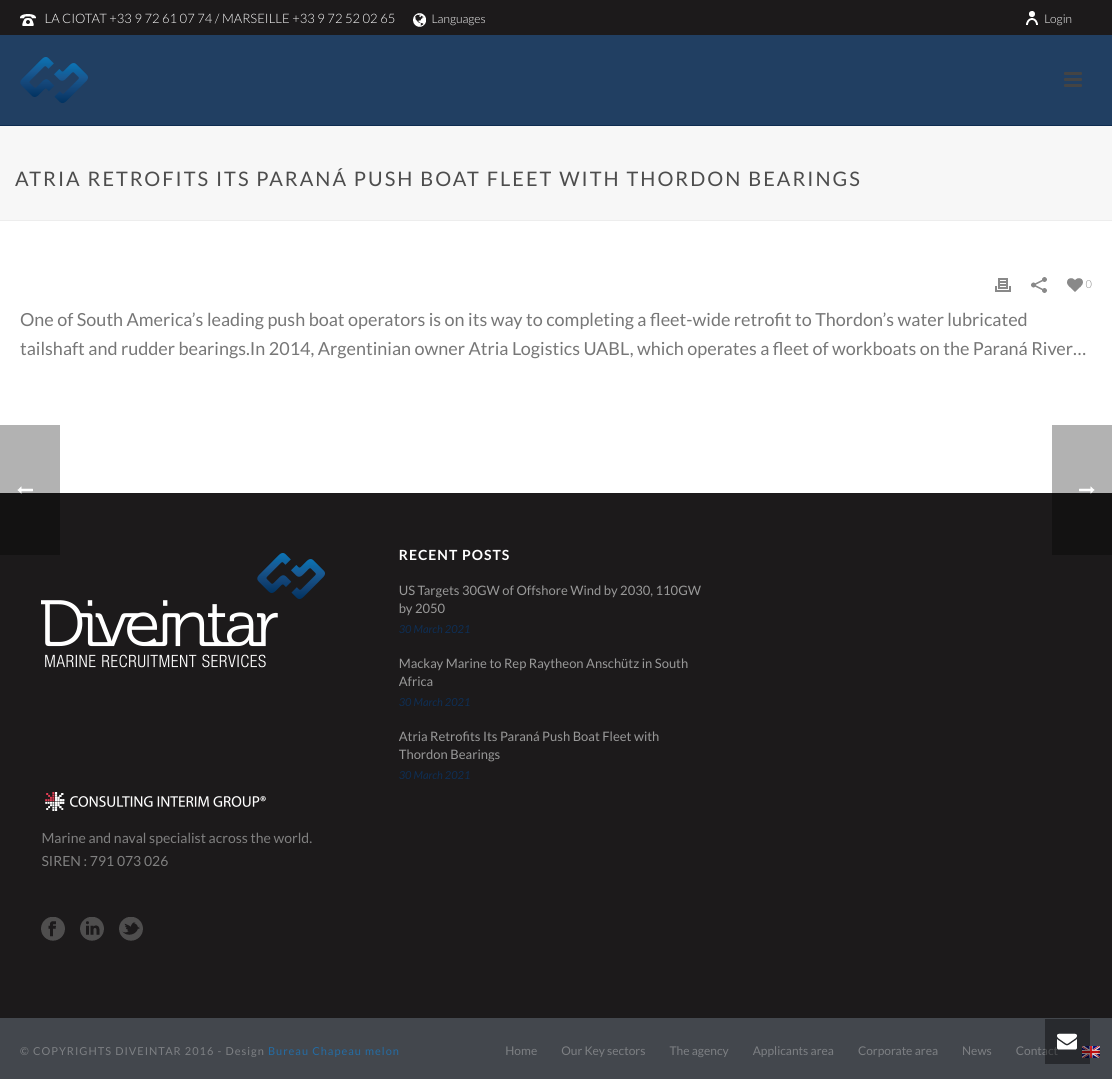
Task: Open Bureau Chapeau melon link
Action: click(333, 1051)
